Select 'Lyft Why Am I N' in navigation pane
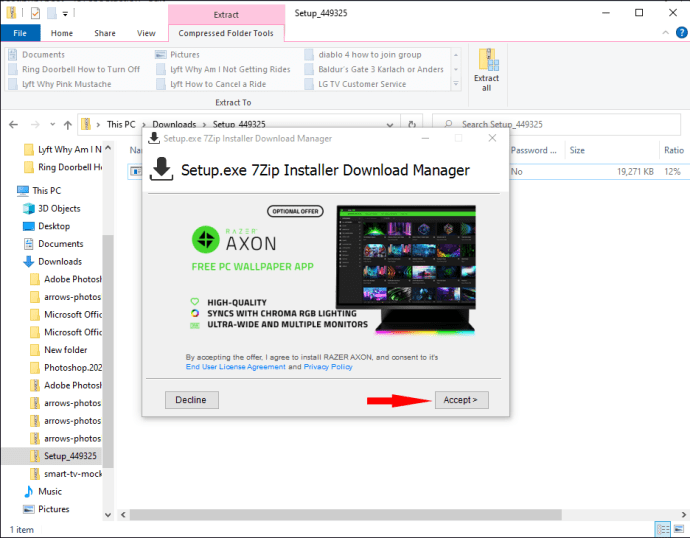Image resolution: width=690 pixels, height=538 pixels. pyautogui.click(x=63, y=150)
